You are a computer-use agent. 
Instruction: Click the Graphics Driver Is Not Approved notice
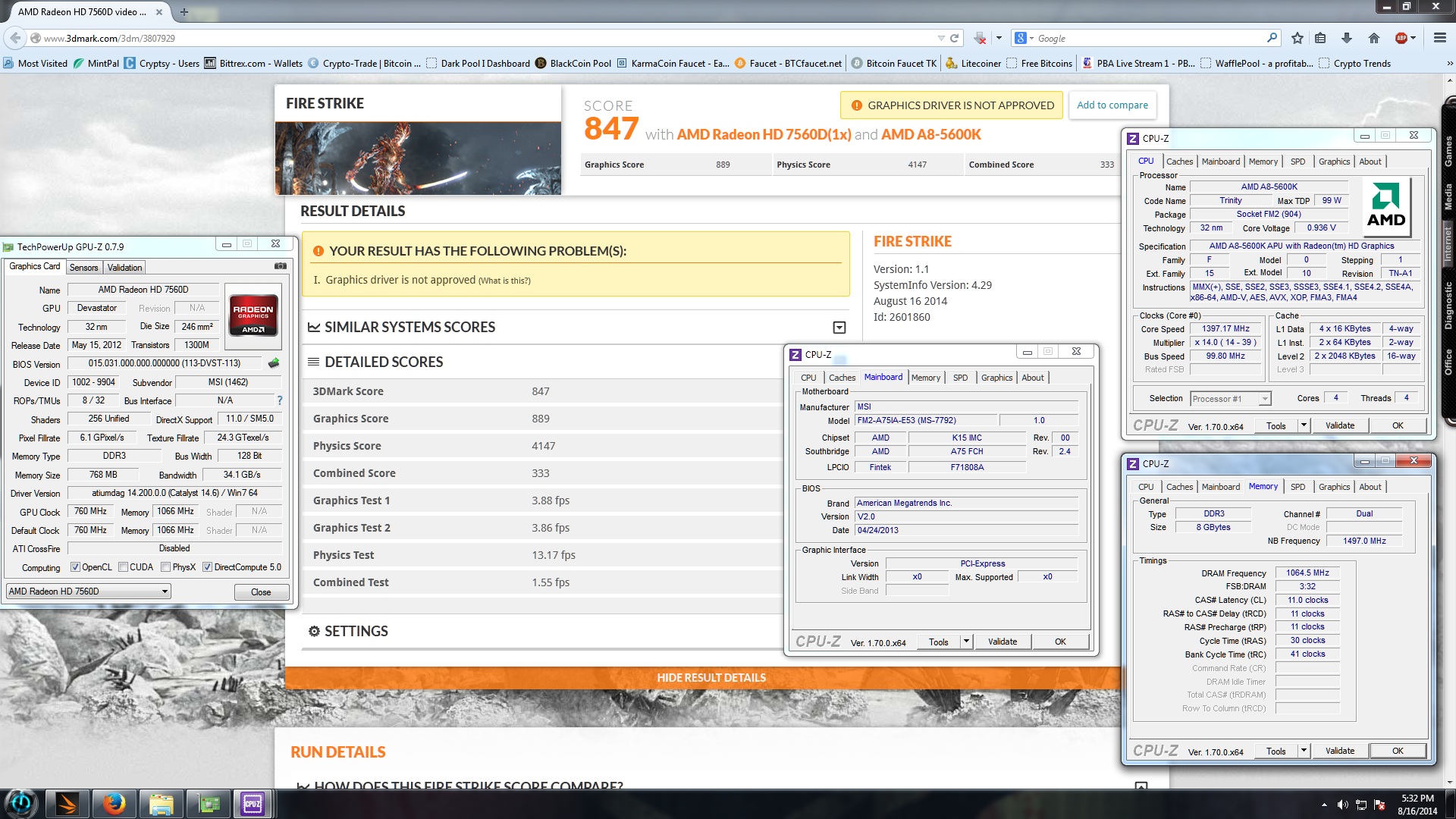tap(952, 105)
